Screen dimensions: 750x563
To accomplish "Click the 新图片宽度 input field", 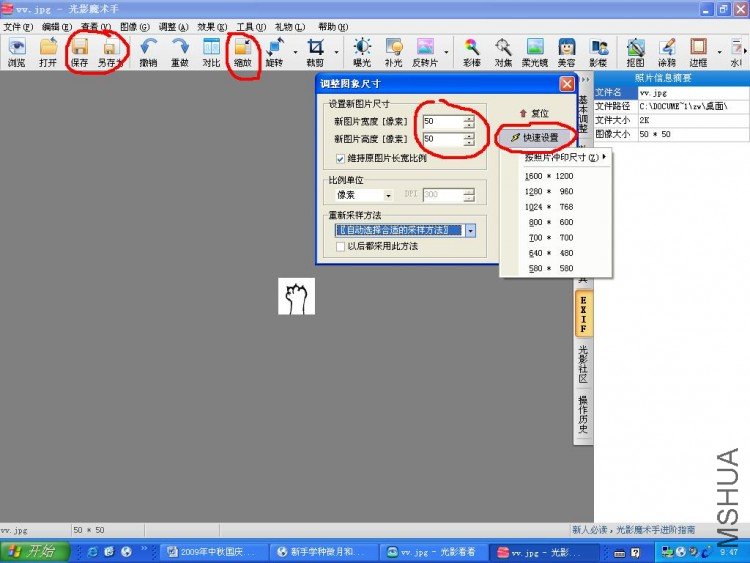I will coord(448,121).
